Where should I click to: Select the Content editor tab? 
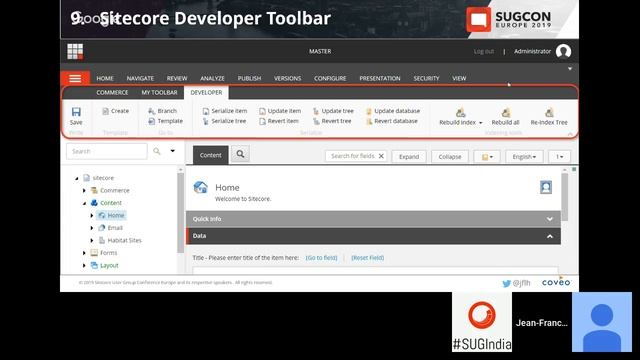(x=211, y=155)
